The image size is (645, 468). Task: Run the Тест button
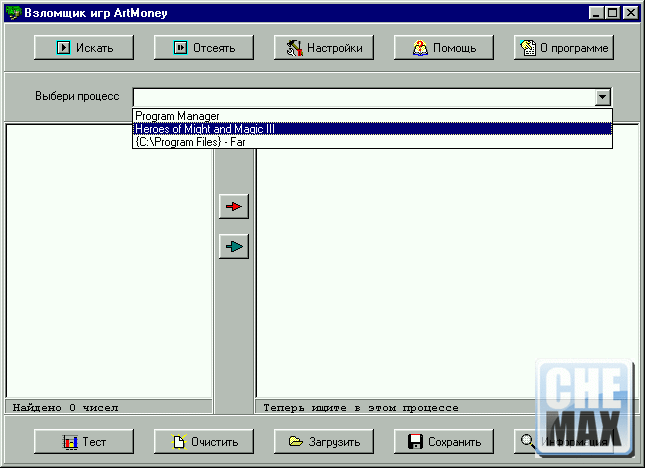pos(84,441)
